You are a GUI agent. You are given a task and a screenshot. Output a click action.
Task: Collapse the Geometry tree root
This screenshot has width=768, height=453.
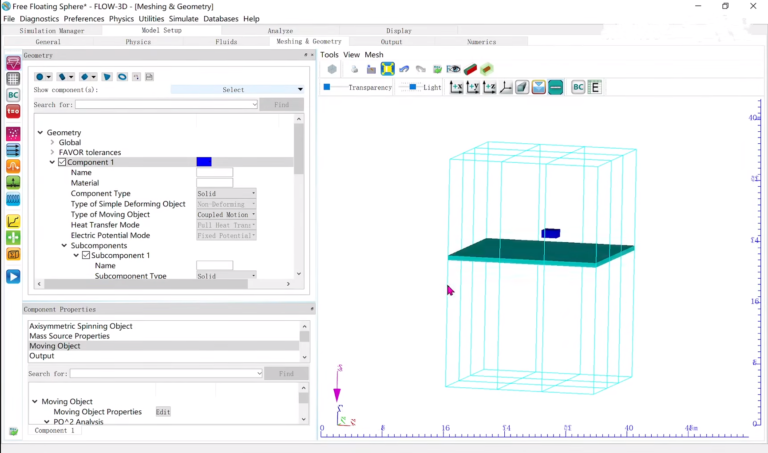point(40,132)
